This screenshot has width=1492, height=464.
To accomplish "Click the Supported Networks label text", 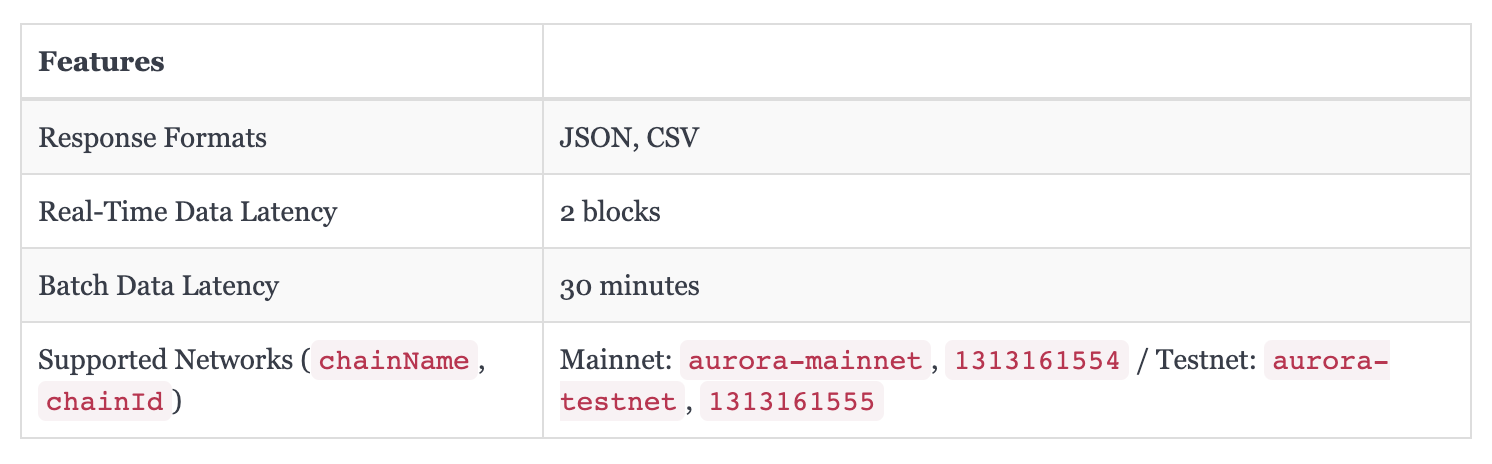I will click(x=166, y=359).
